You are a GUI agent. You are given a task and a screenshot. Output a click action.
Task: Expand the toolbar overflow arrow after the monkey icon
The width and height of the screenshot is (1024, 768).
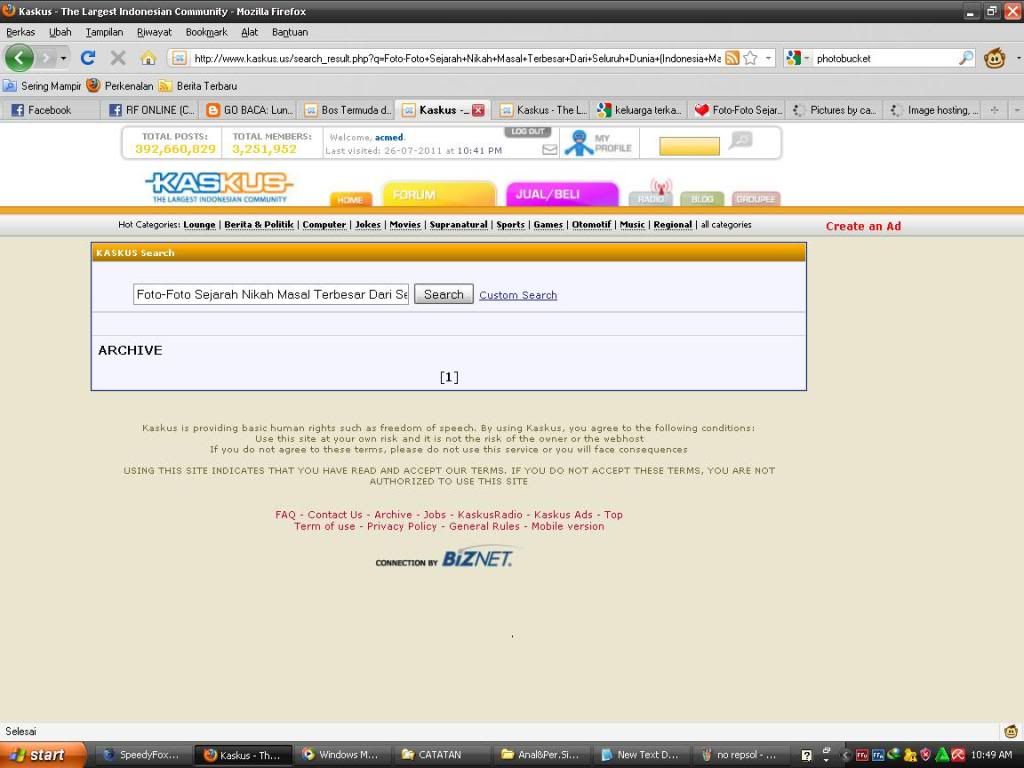[1017, 58]
